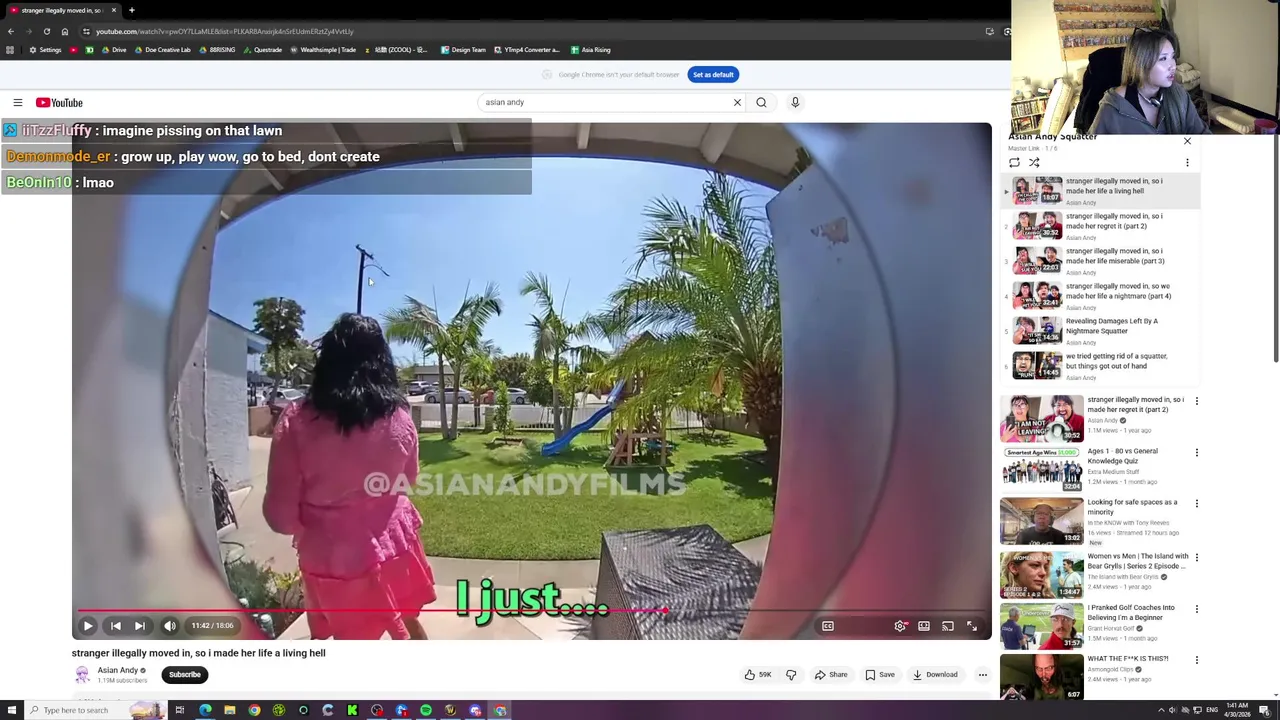Open the Questrade bookmark
Screen dimensions: 1280x720
pyautogui.click(x=263, y=50)
